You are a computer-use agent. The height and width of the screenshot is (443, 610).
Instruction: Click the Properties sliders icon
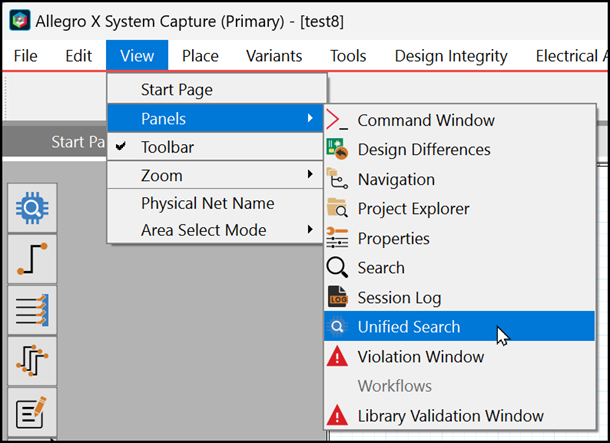point(338,238)
